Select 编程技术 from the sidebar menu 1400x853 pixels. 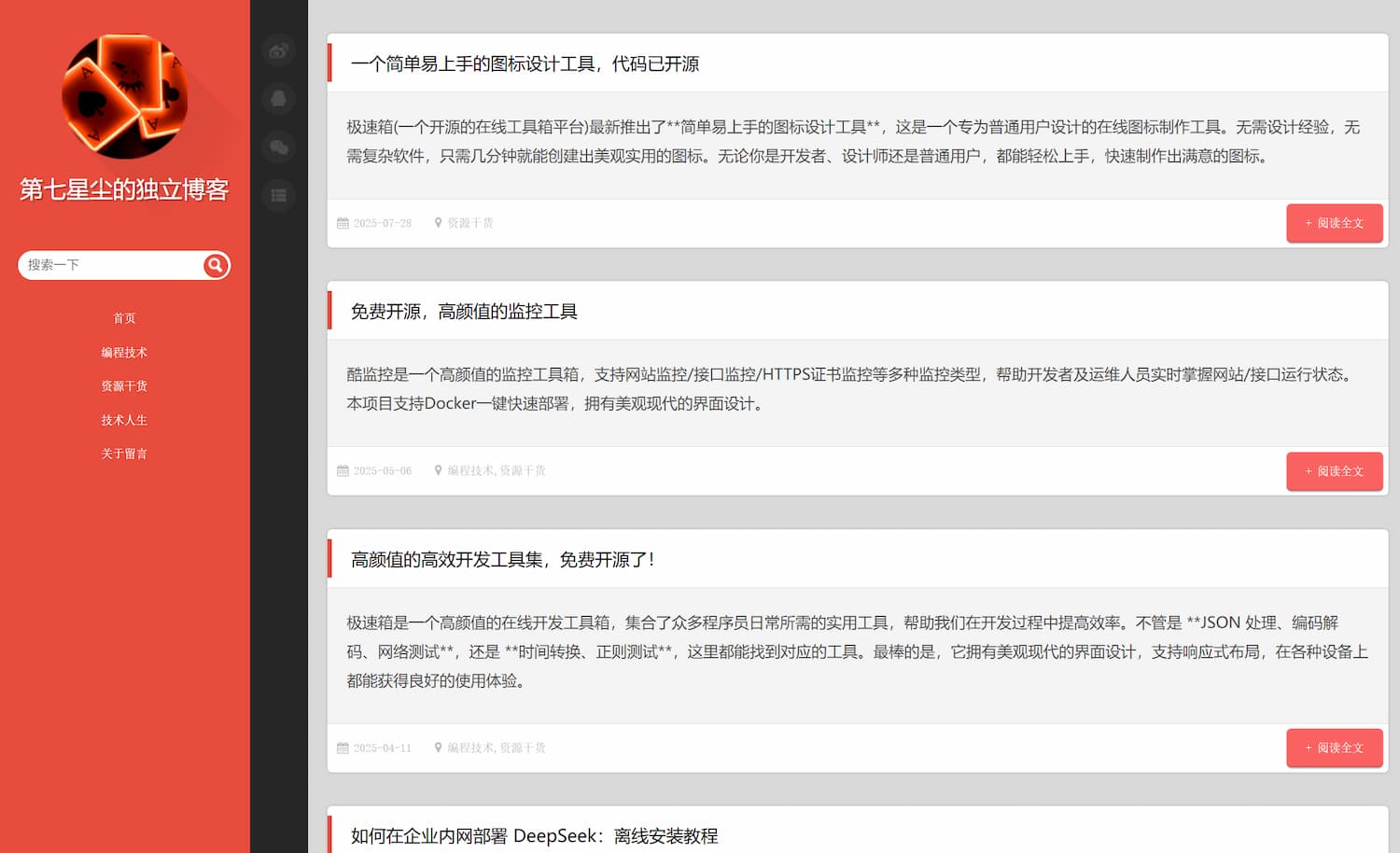pyautogui.click(x=124, y=352)
